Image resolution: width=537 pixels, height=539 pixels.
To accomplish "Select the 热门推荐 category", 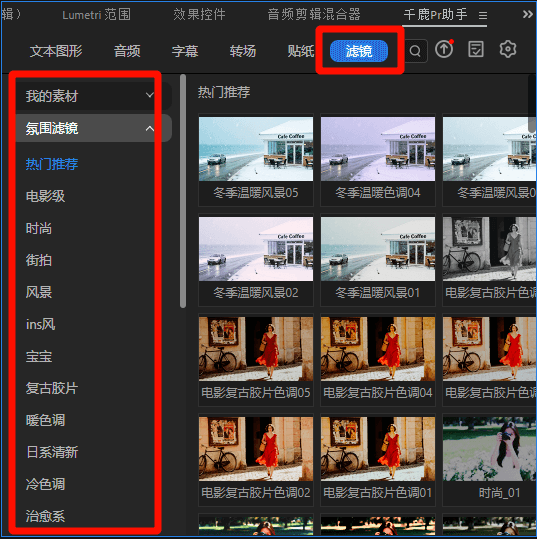I will point(52,164).
